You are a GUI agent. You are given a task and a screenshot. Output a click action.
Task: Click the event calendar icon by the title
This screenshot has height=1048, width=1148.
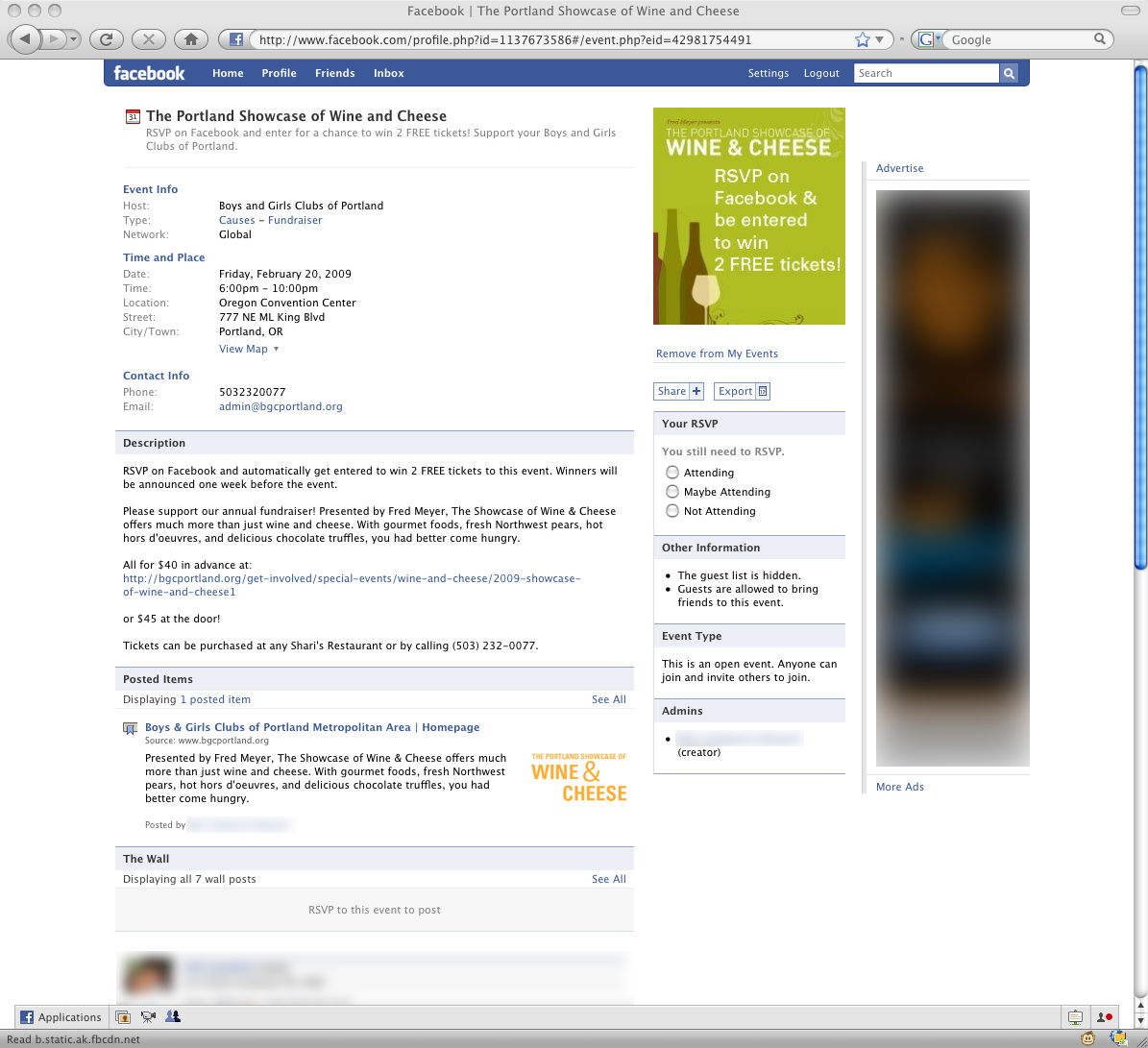(133, 116)
